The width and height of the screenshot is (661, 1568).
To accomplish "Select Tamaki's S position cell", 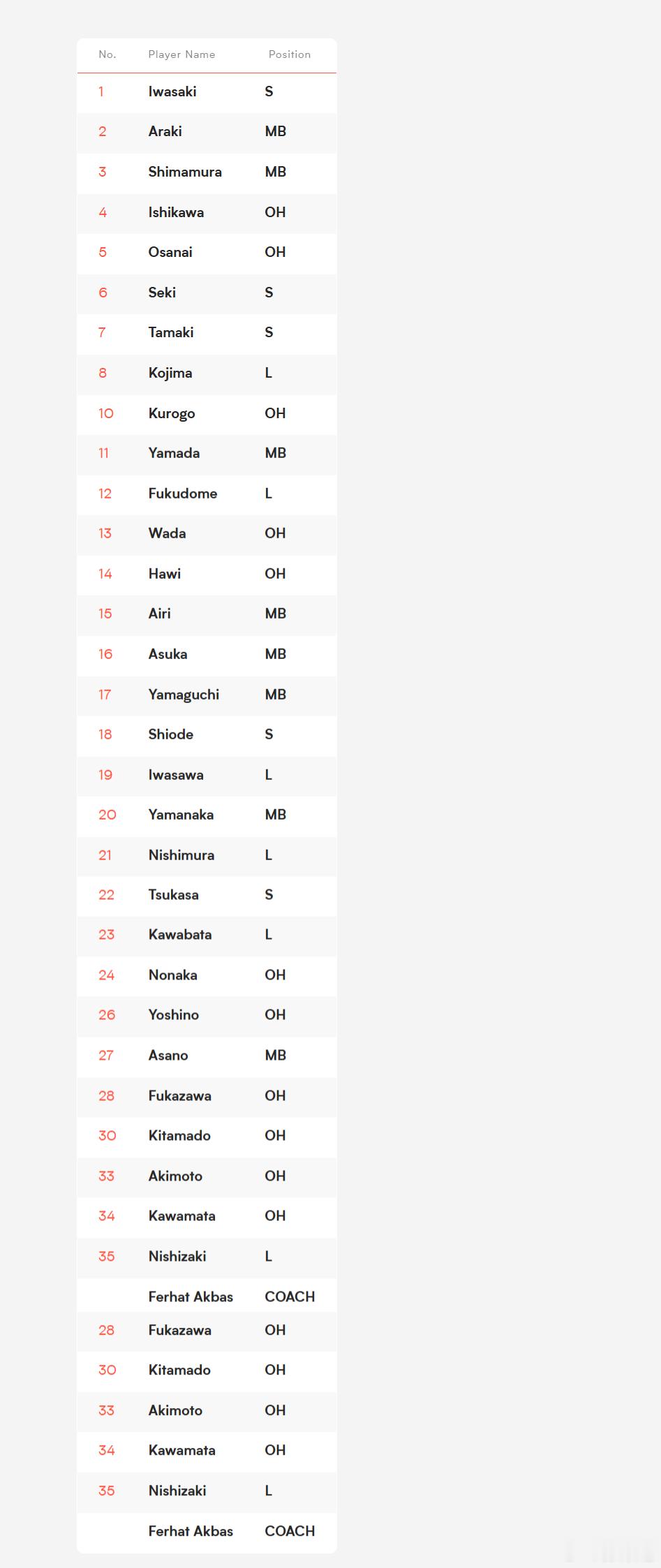I will point(269,332).
